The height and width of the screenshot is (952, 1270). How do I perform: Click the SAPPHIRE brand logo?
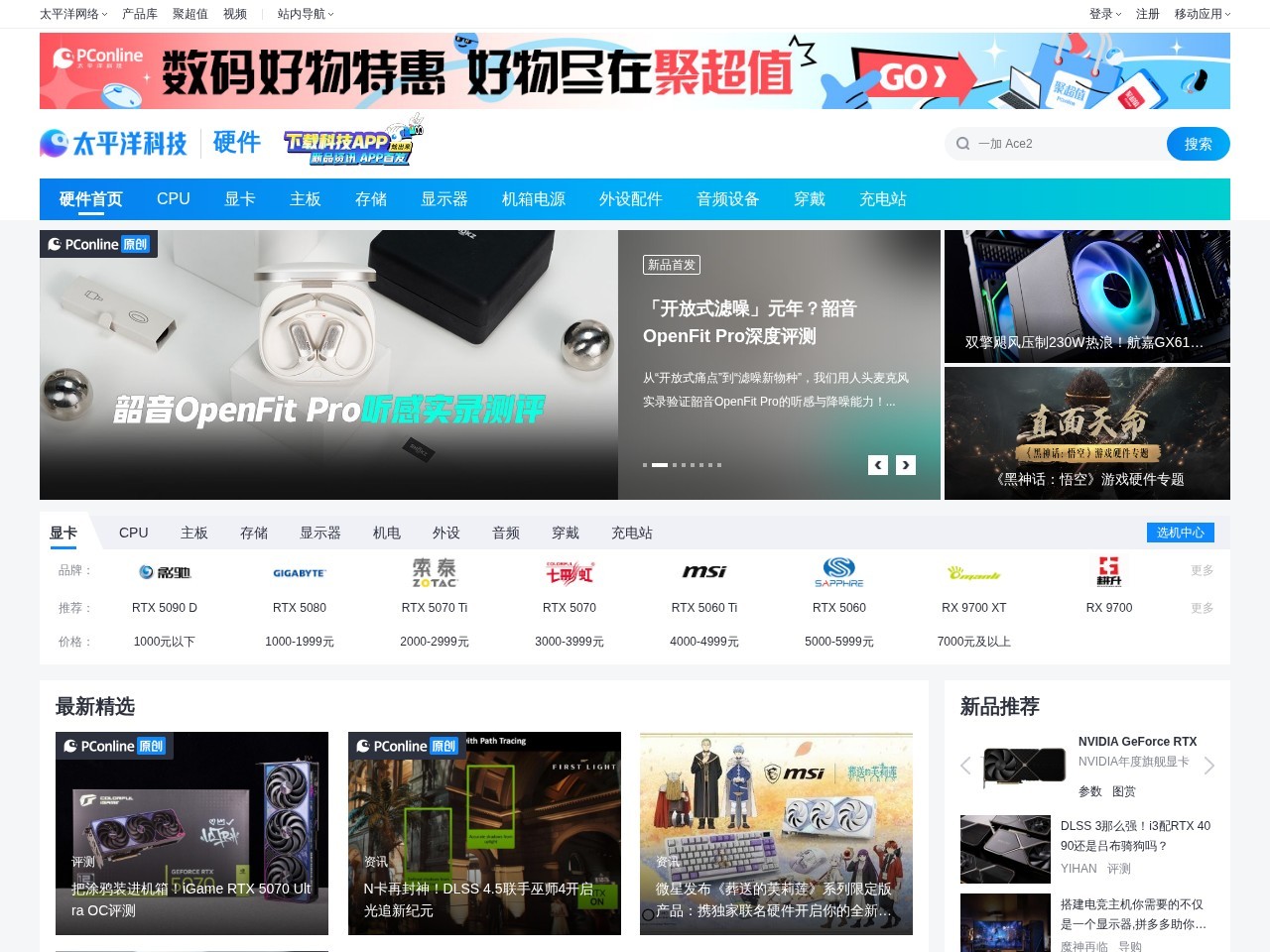tap(839, 572)
